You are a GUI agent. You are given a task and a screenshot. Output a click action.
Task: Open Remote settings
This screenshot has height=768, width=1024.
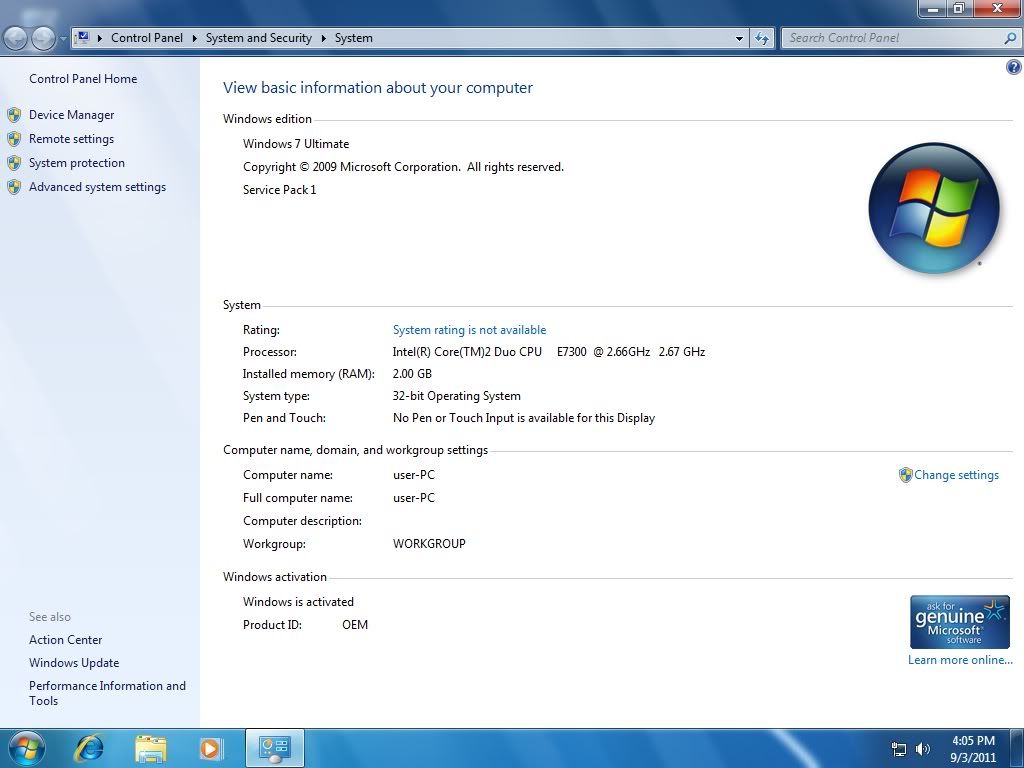coord(71,139)
